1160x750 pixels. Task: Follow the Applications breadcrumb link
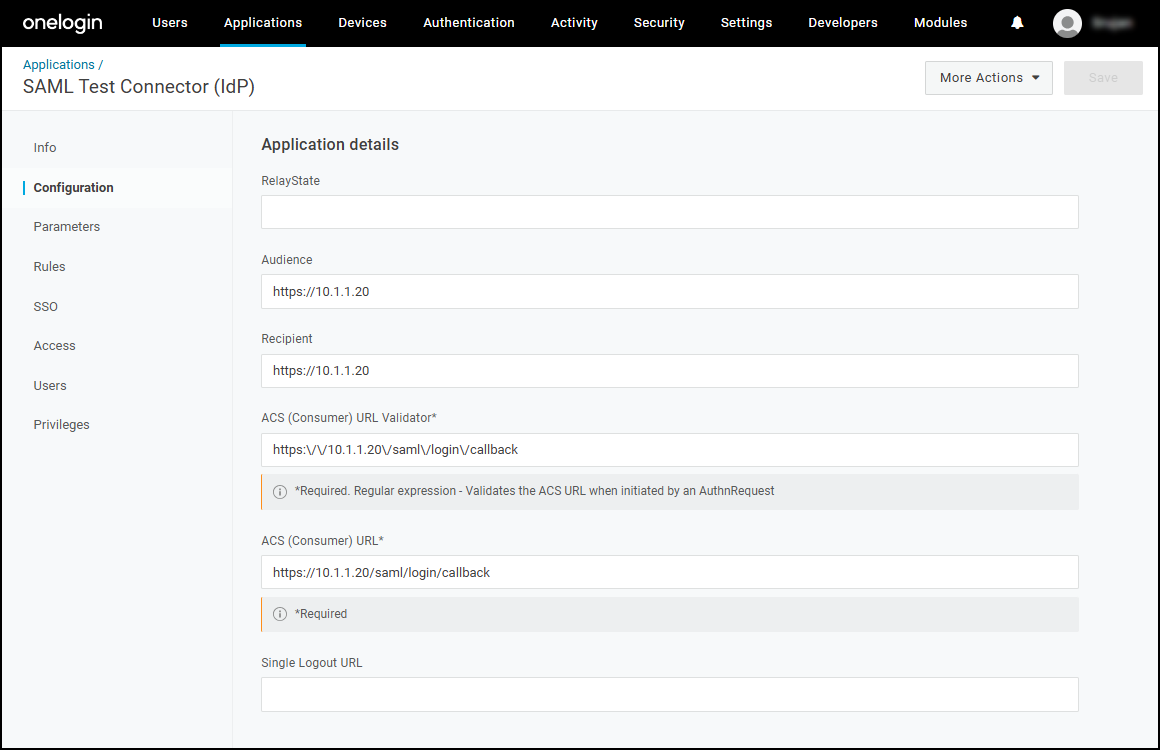58,64
